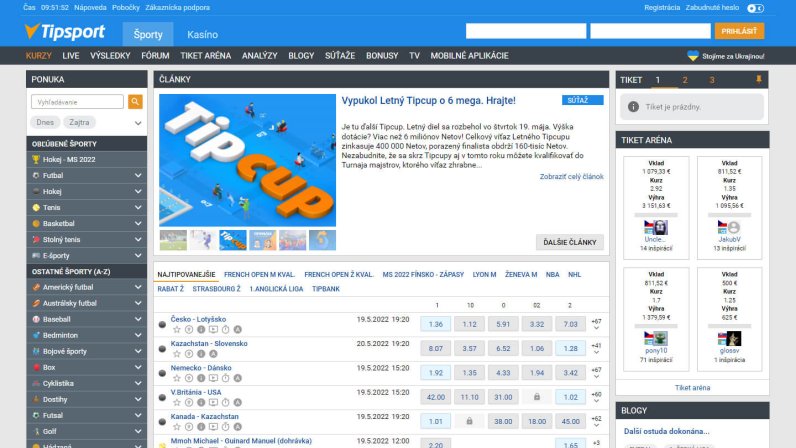Viewport: 796px width, 448px height.
Task: Toggle the Zajtra filter pill
Action: click(x=79, y=122)
